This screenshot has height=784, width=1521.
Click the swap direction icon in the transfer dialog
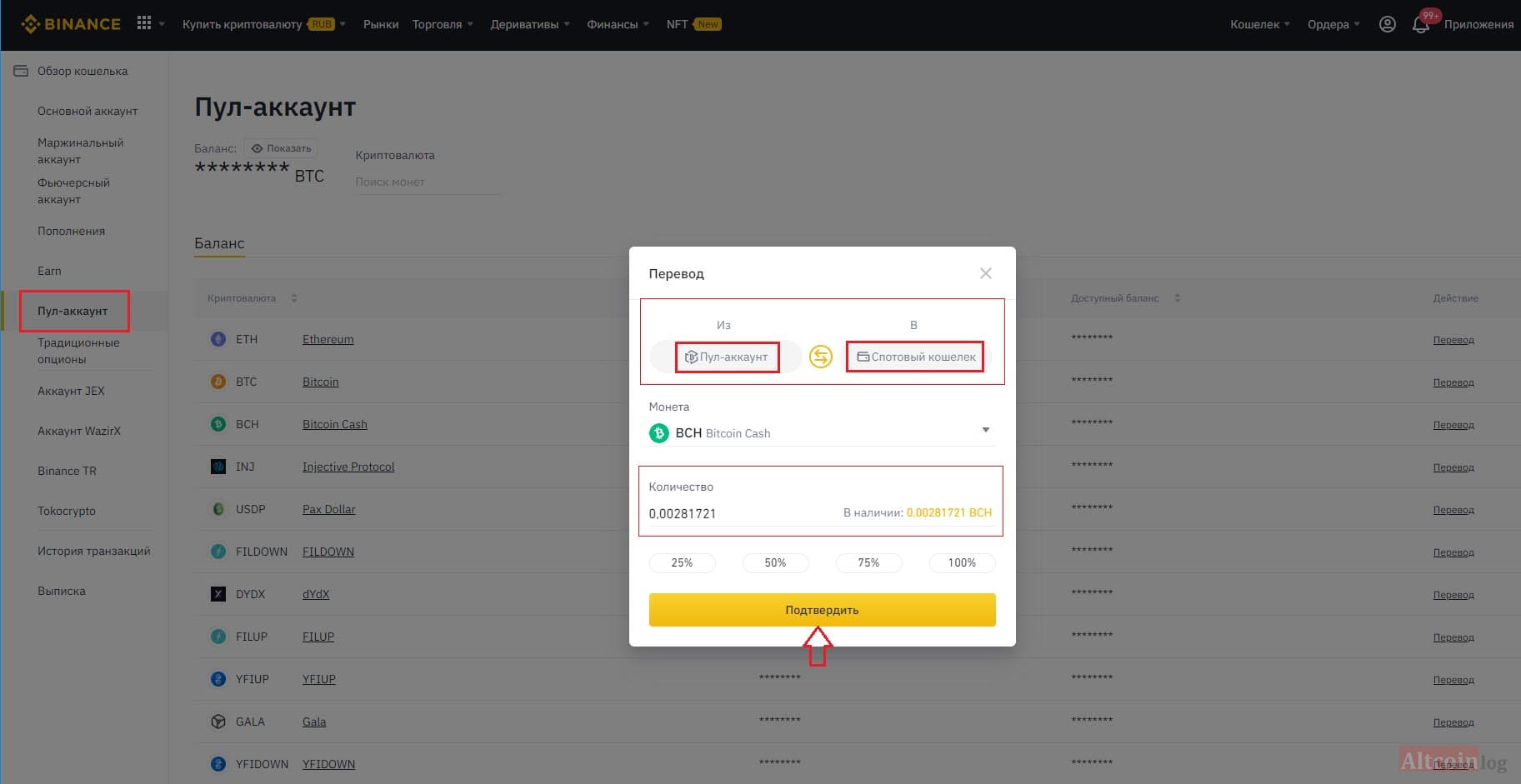pyautogui.click(x=821, y=357)
